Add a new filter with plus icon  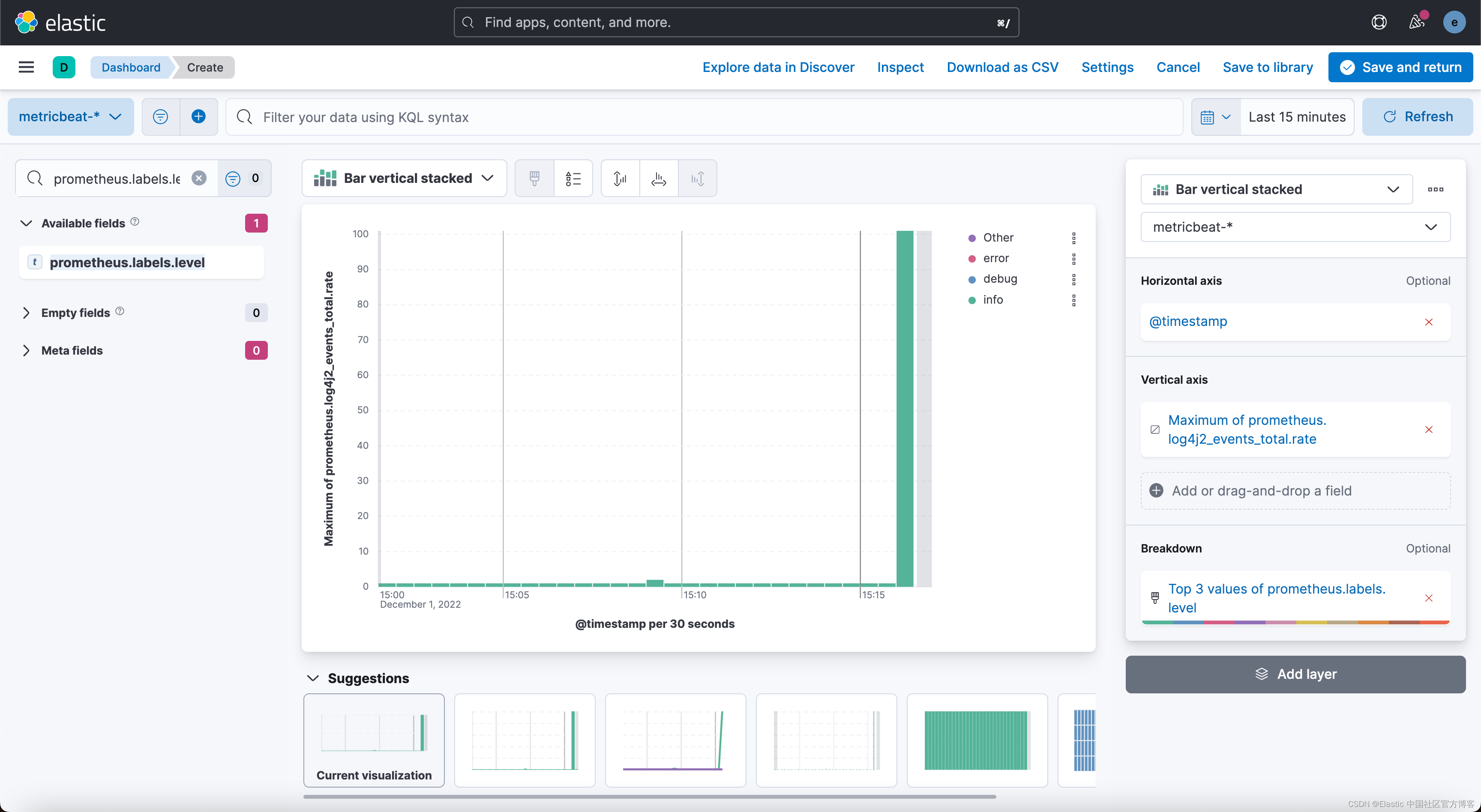(198, 116)
